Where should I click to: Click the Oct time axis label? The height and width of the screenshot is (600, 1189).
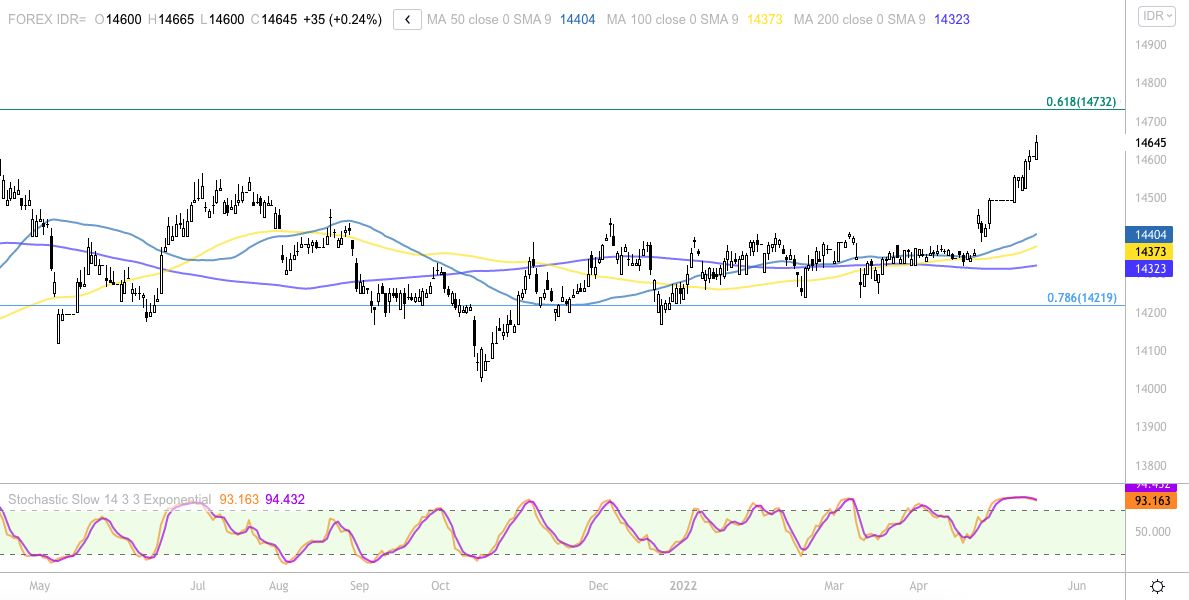pos(441,586)
